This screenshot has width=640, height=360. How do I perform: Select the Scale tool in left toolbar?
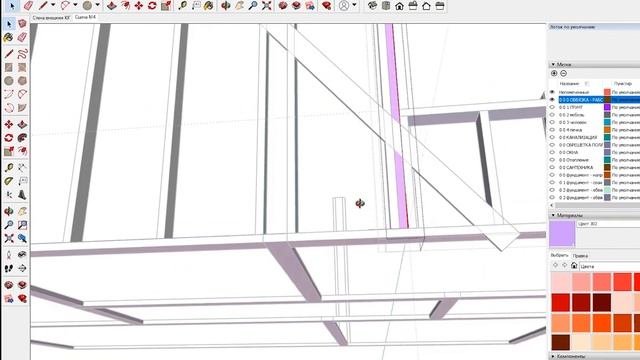click(9, 151)
